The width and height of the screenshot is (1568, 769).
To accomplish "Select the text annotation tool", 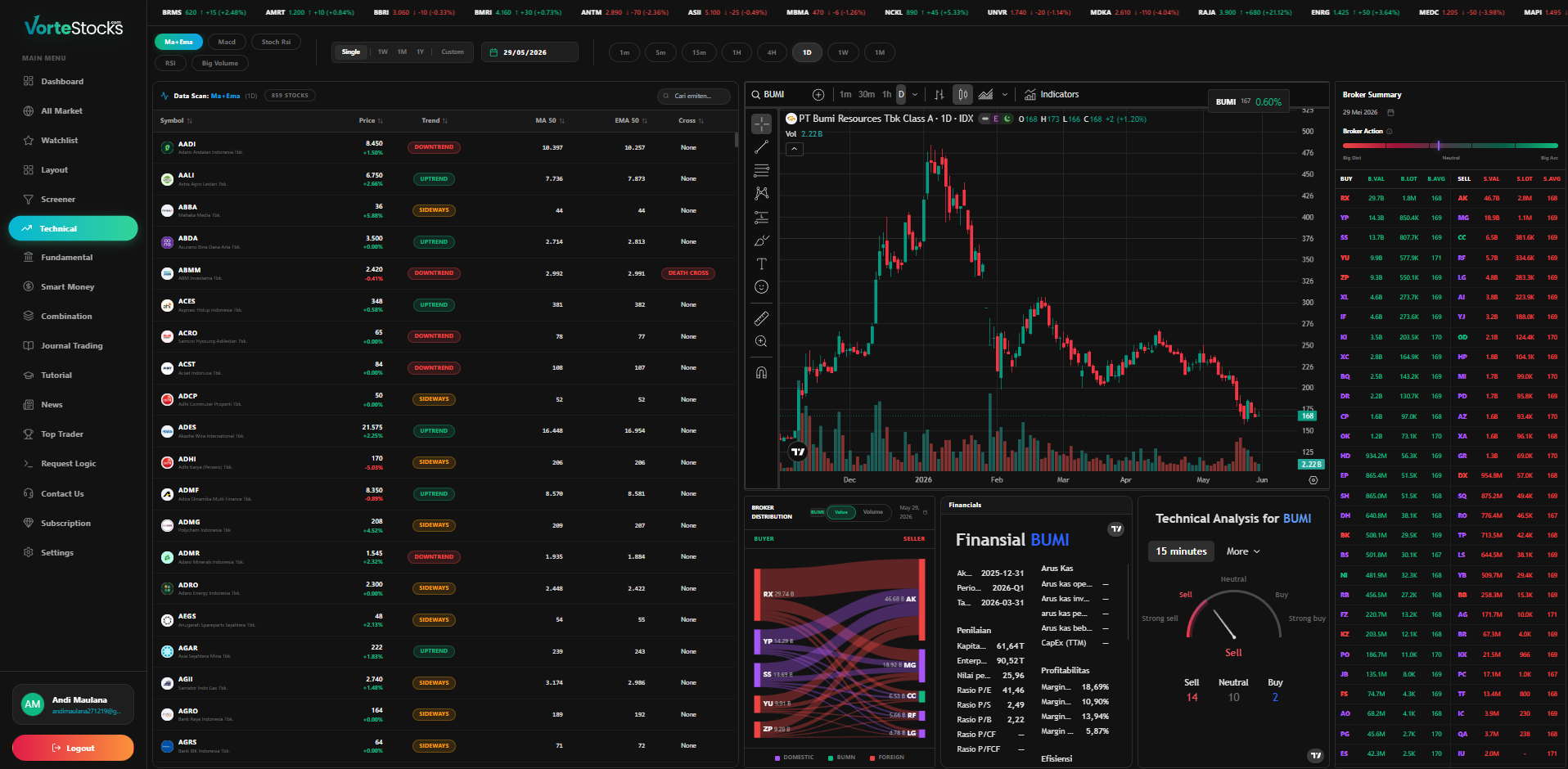I will [x=761, y=264].
